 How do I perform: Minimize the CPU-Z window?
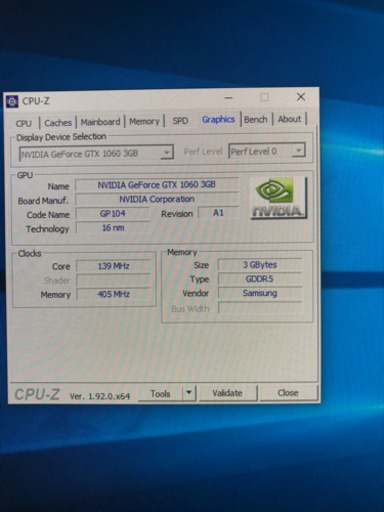click(229, 98)
